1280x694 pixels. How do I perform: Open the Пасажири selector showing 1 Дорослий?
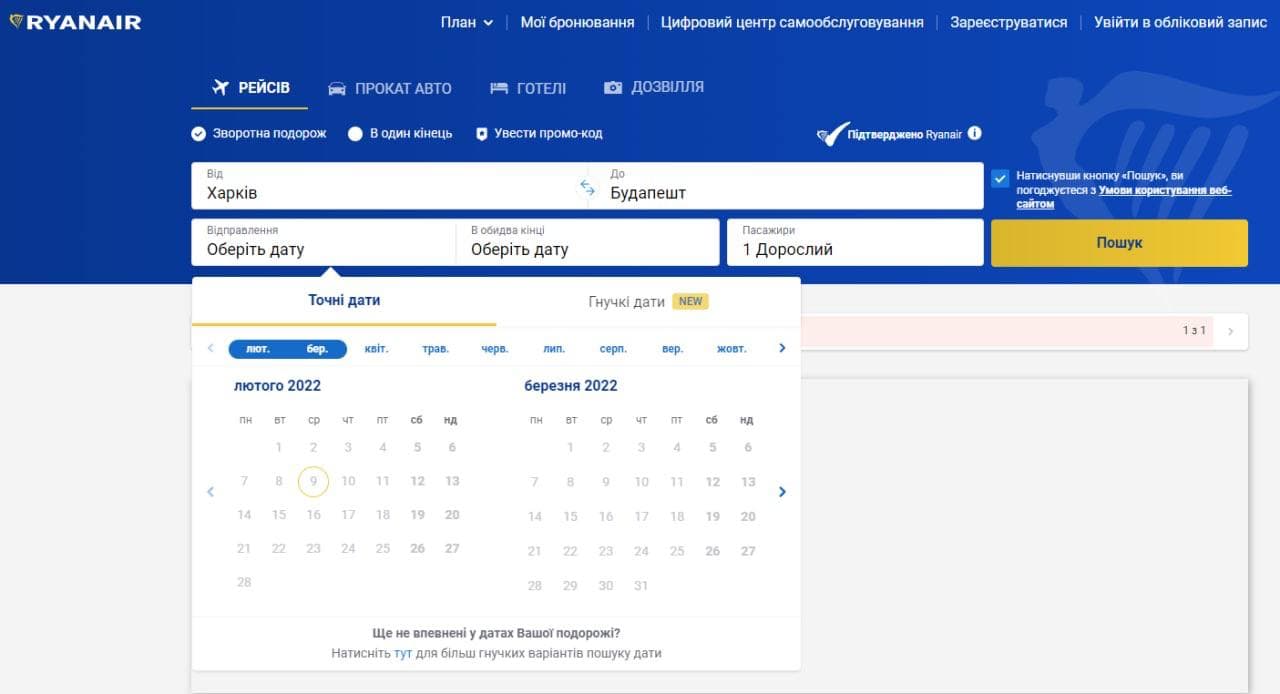(x=855, y=242)
